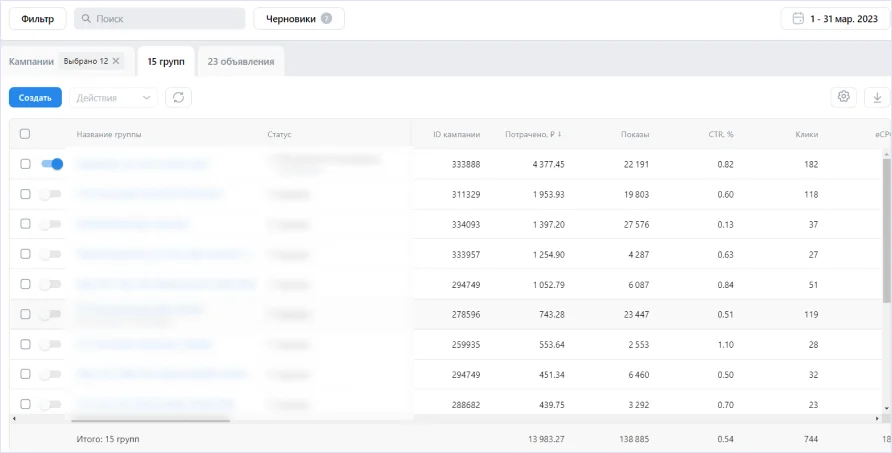The image size is (892, 453).
Task: Click Итого: 15 групп summary text
Action: (108, 439)
